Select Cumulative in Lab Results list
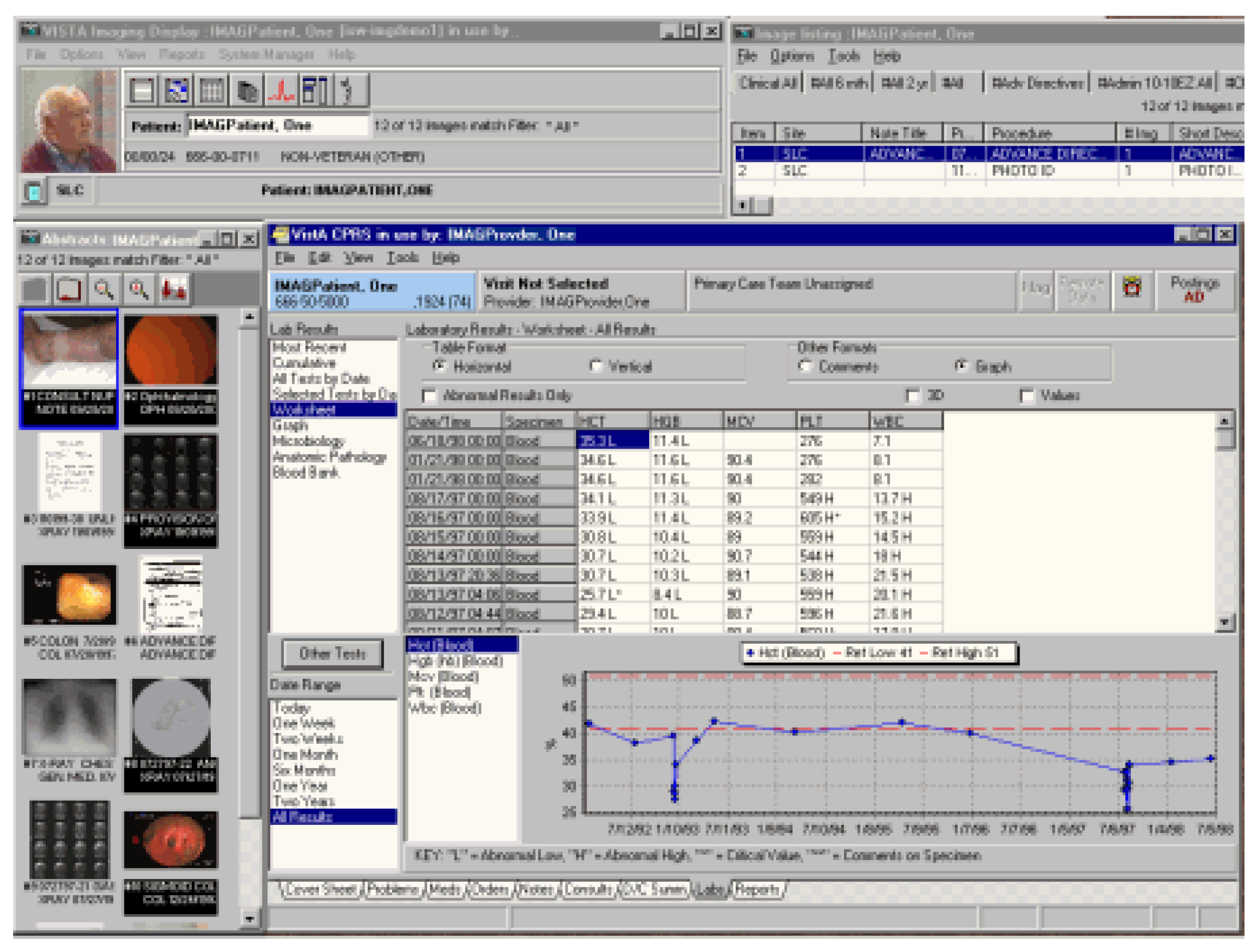The image size is (1255, 952). (x=304, y=363)
